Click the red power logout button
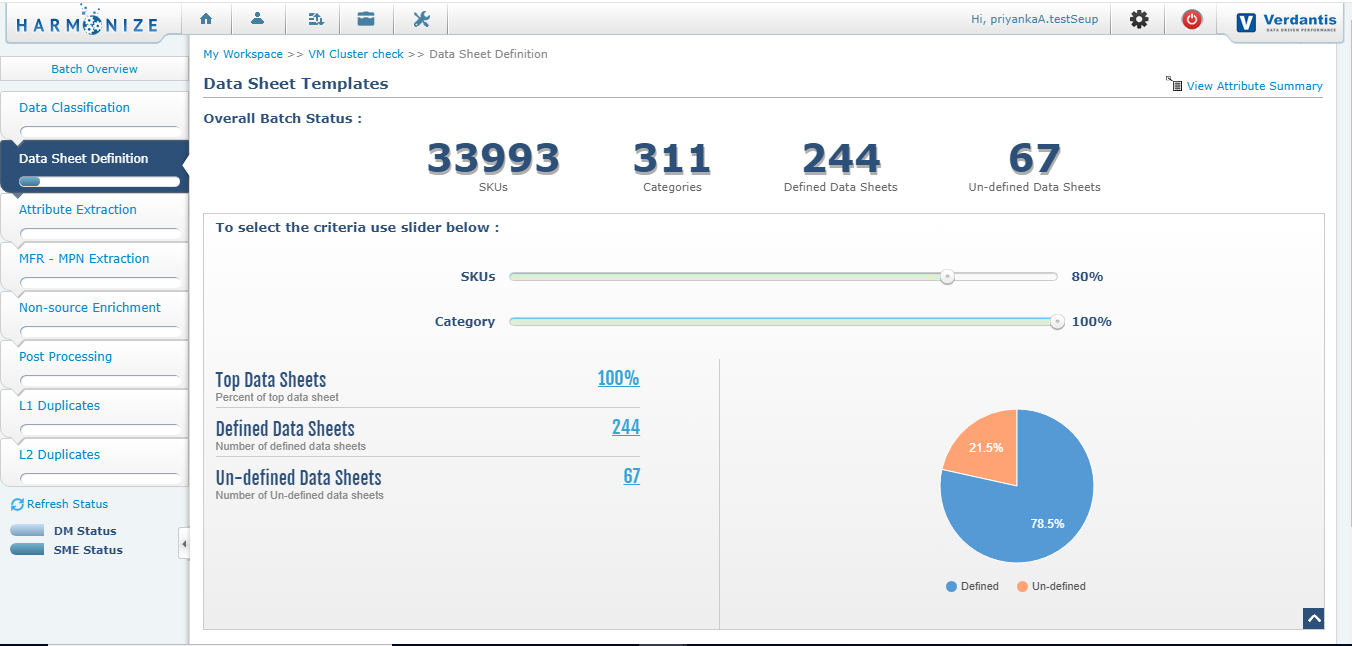This screenshot has width=1352, height=646. 1191,19
